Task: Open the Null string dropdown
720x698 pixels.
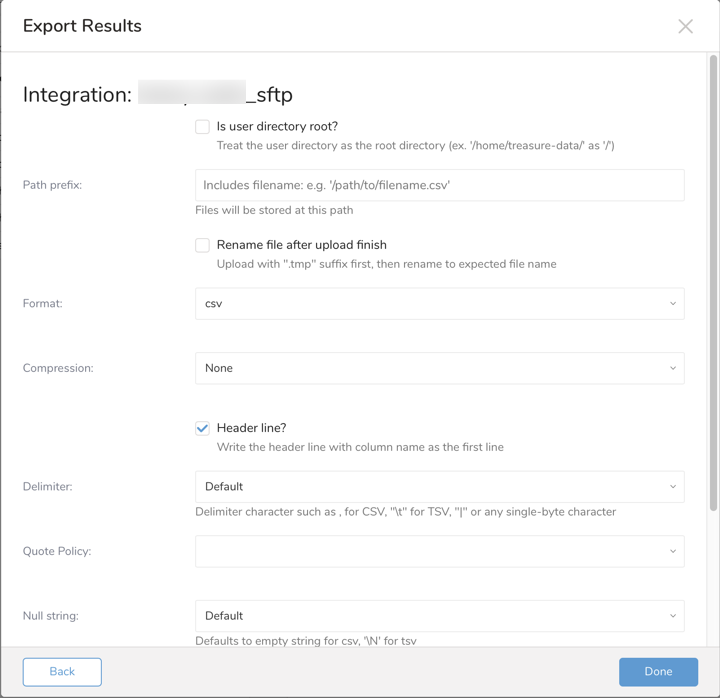Action: [x=439, y=616]
